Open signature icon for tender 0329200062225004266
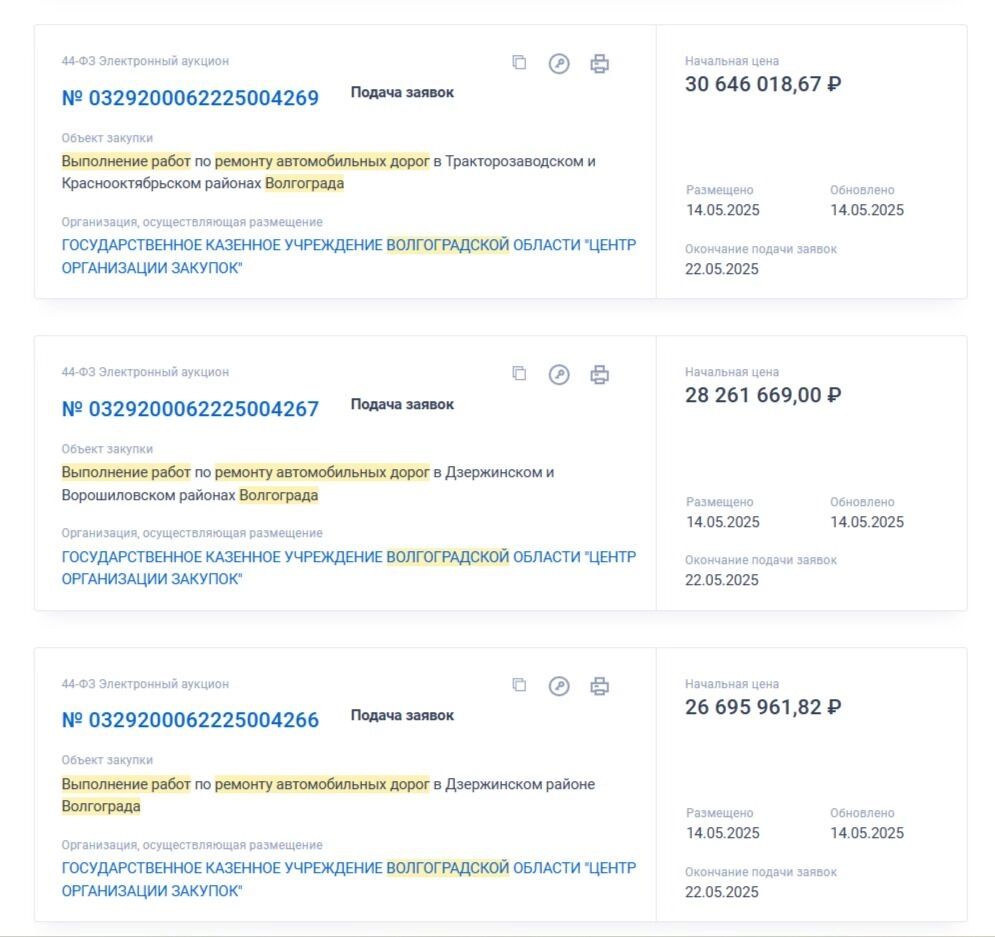995x937 pixels. [x=559, y=686]
